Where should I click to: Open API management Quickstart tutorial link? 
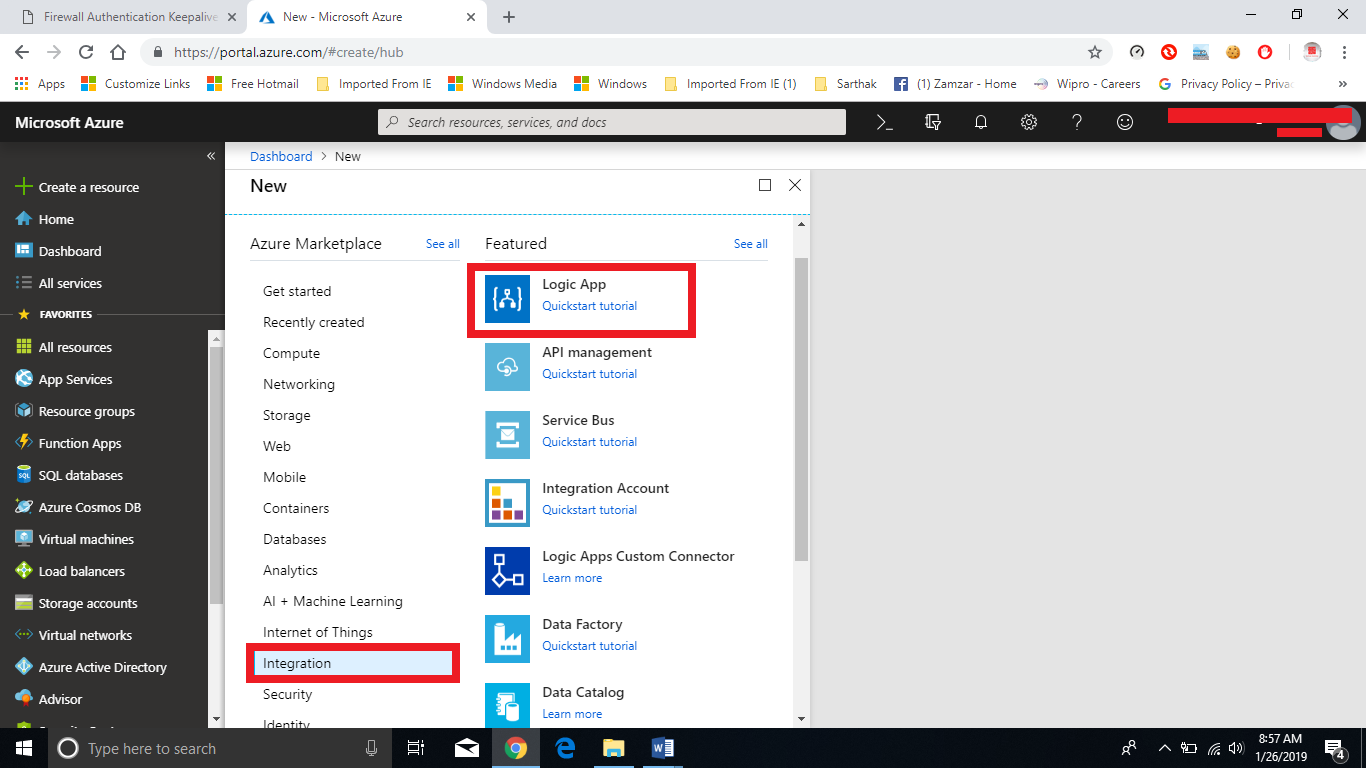(x=590, y=374)
